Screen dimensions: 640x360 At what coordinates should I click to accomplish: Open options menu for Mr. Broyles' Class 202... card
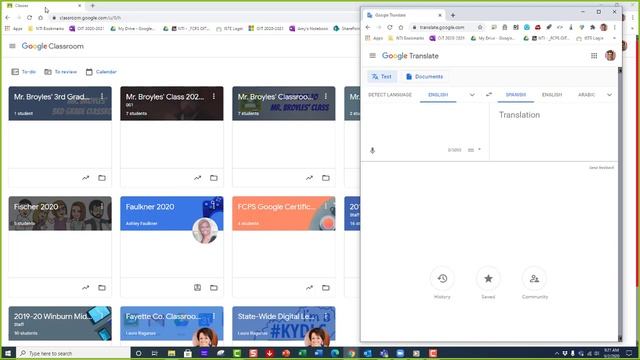(x=214, y=96)
